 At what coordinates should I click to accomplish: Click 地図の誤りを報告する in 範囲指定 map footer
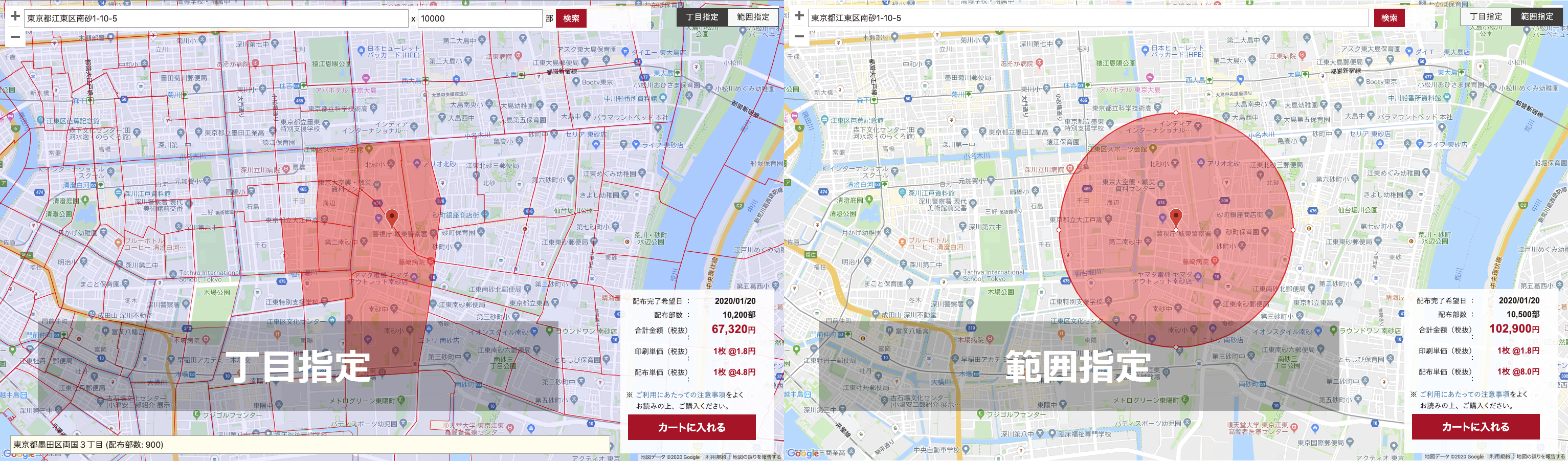point(1540,456)
